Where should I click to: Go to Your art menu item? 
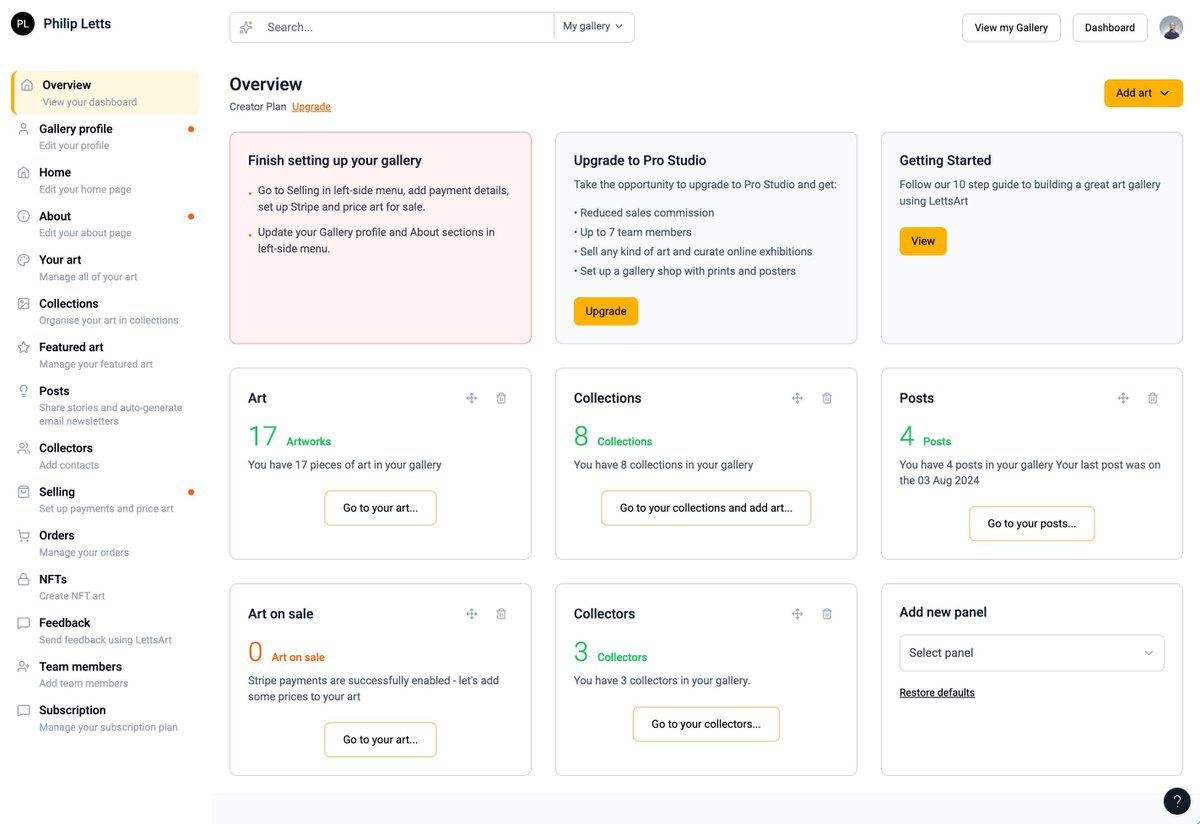105,267
